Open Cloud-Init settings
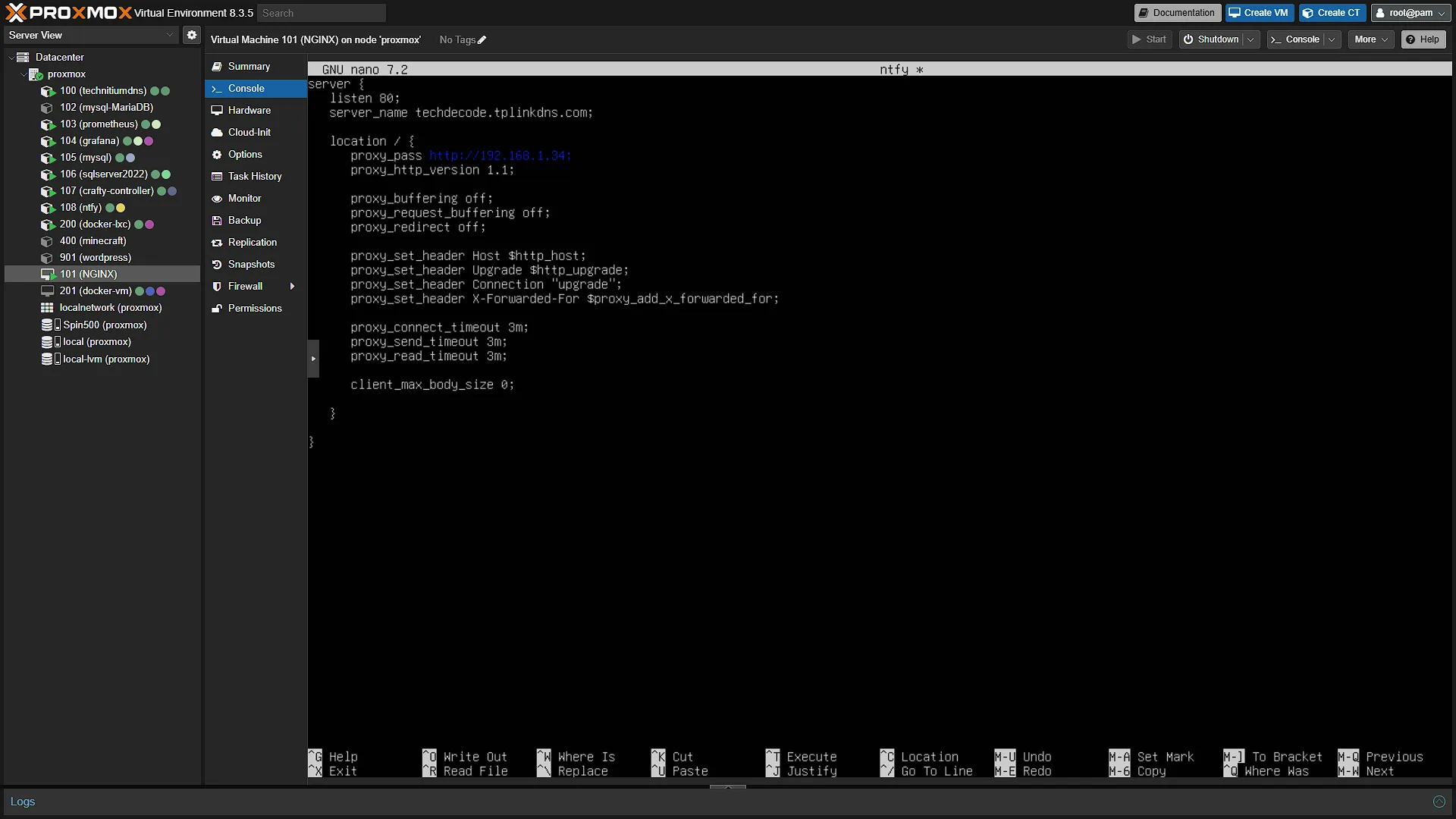 pyautogui.click(x=256, y=133)
